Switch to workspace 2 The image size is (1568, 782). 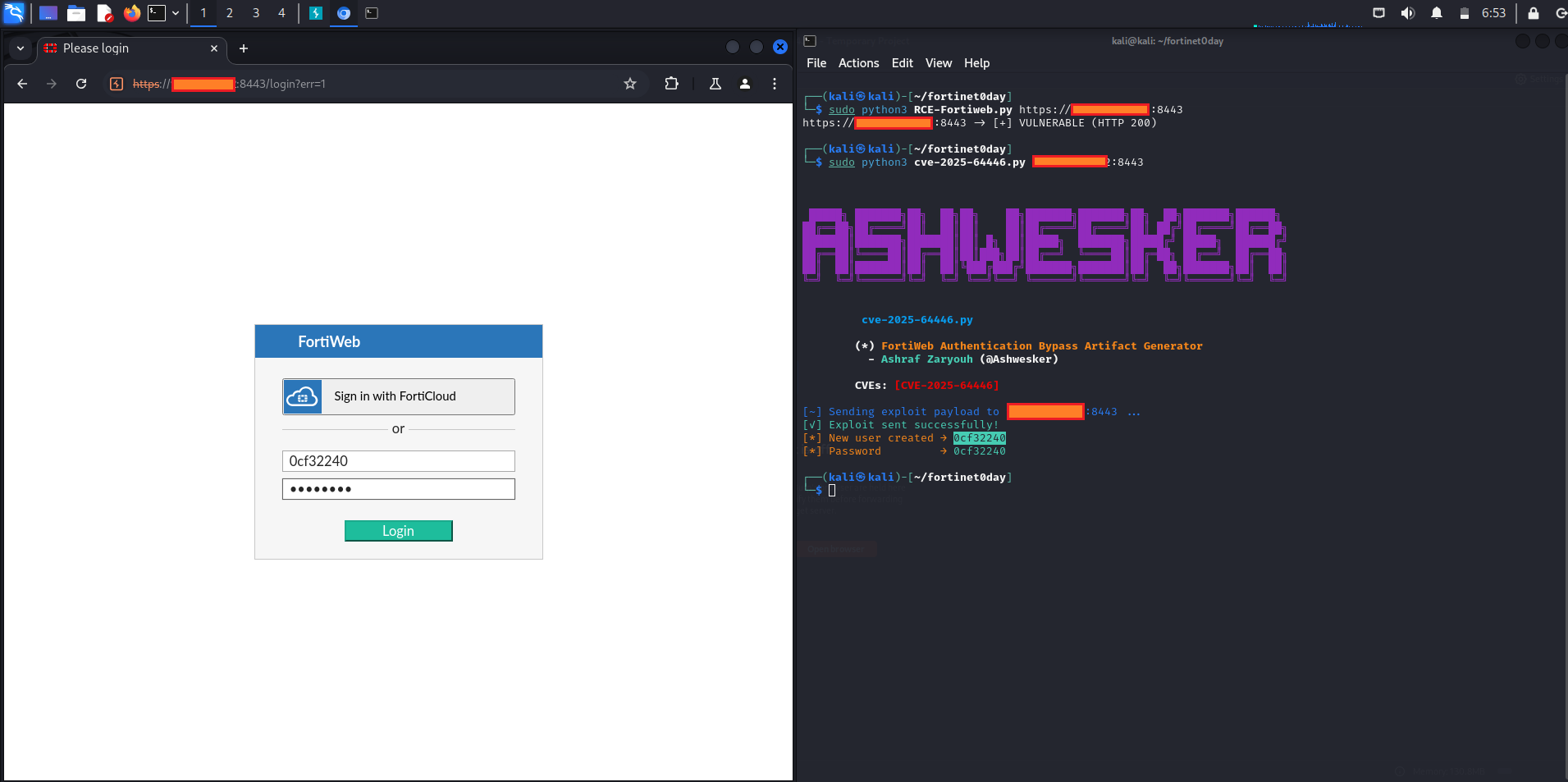[230, 13]
